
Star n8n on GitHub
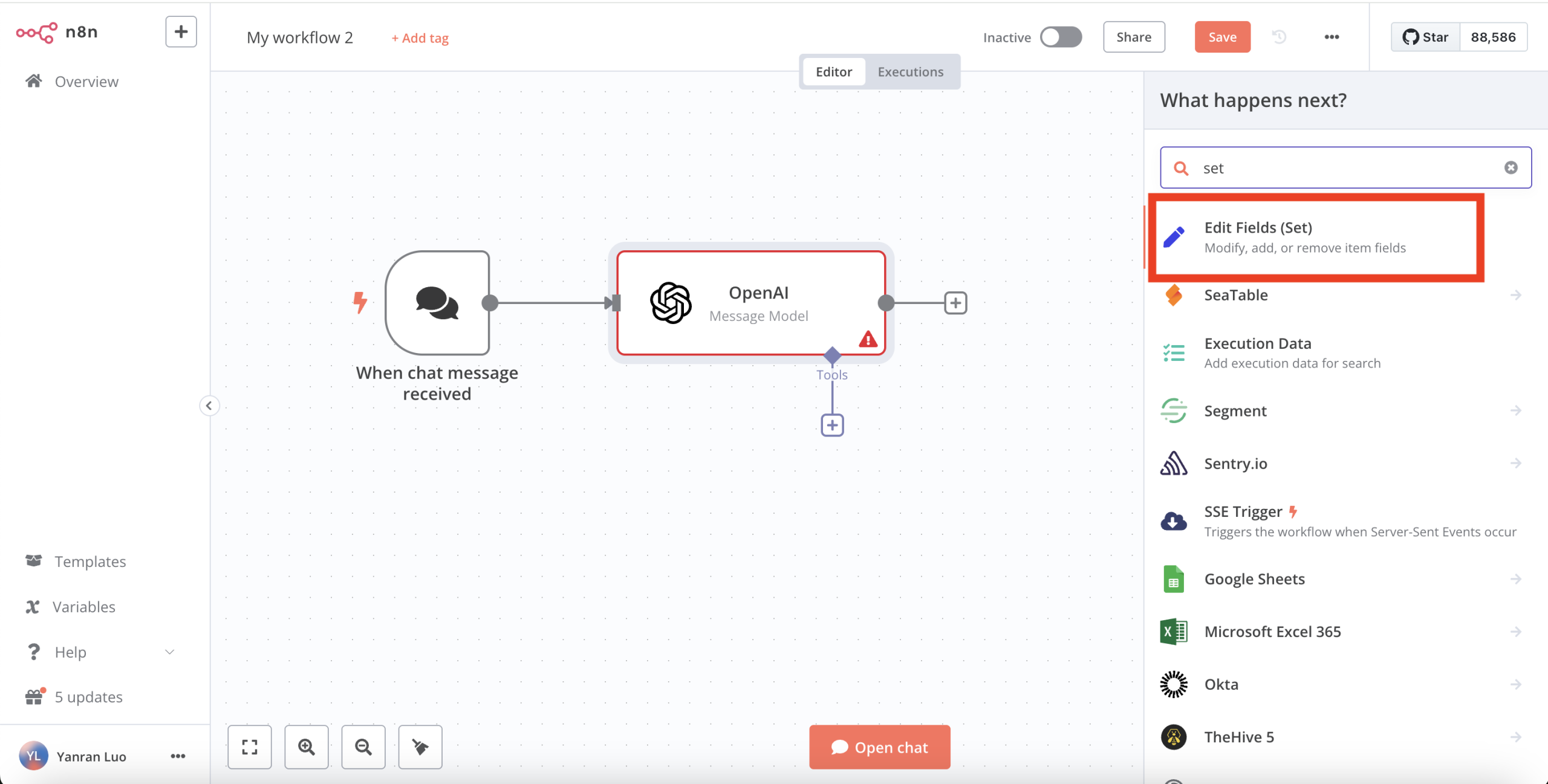(1426, 37)
